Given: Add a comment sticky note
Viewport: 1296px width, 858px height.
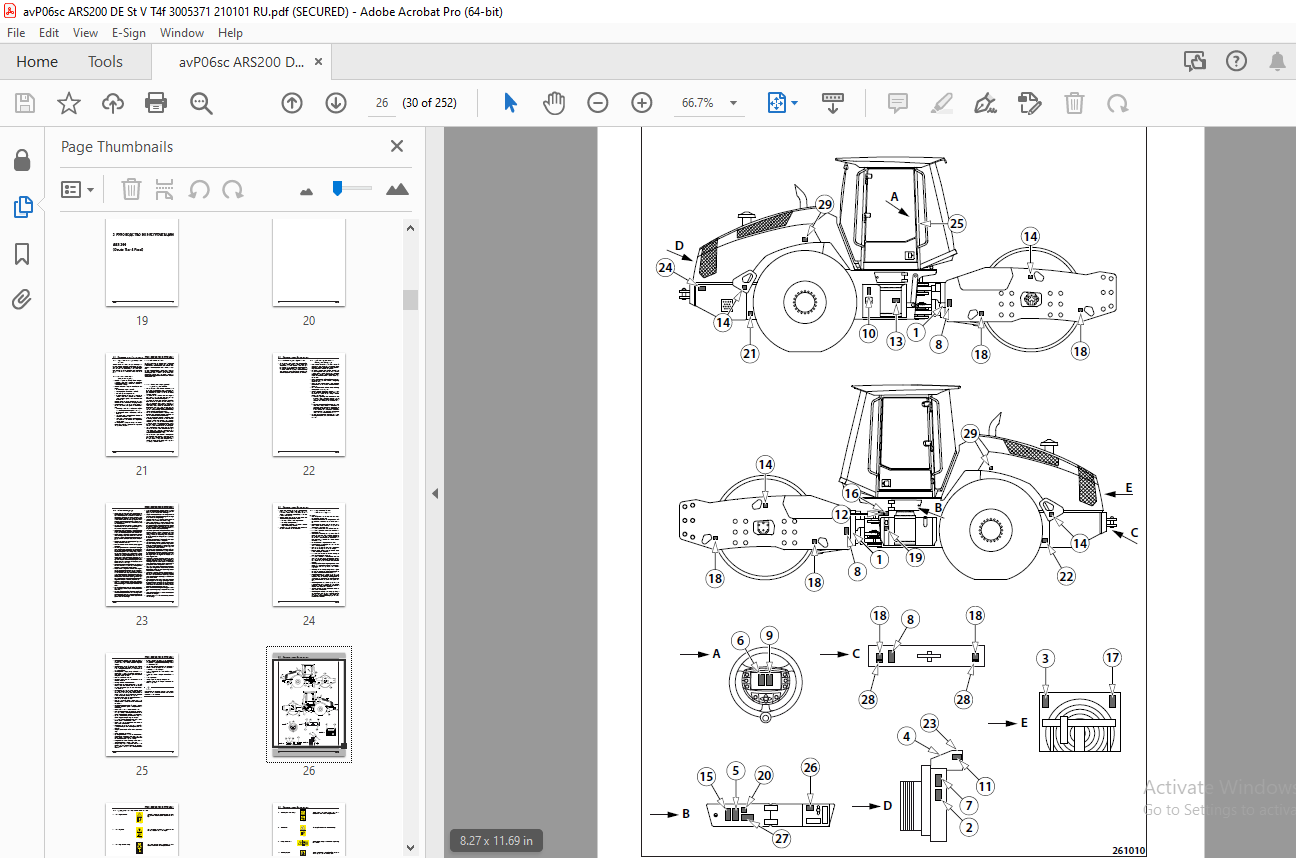Looking at the screenshot, I should pos(897,103).
